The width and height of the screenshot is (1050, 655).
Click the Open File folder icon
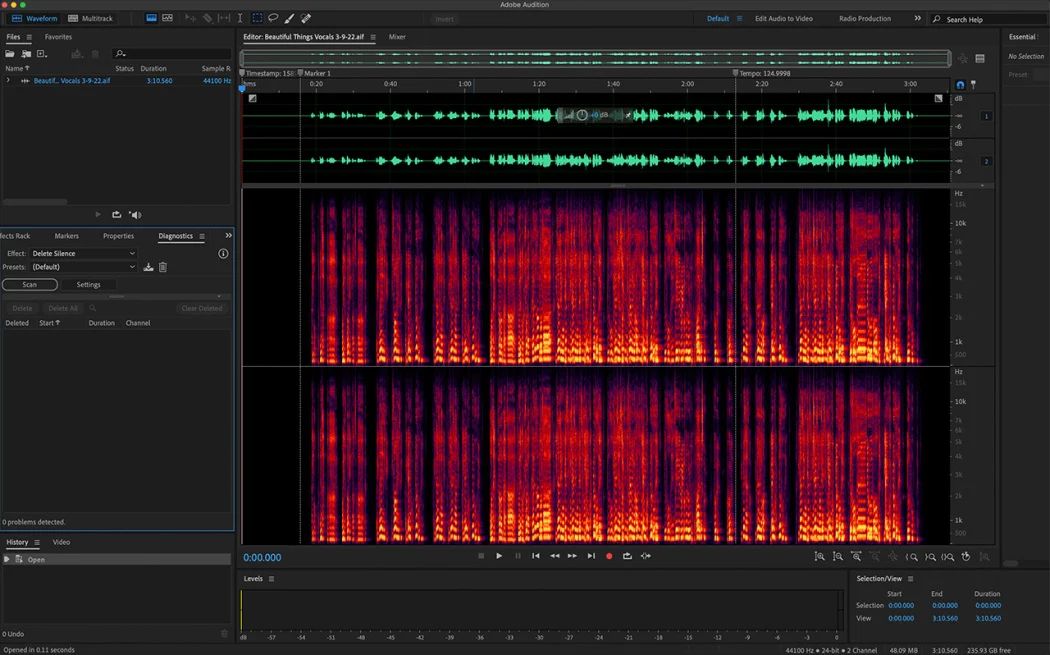pyautogui.click(x=10, y=54)
